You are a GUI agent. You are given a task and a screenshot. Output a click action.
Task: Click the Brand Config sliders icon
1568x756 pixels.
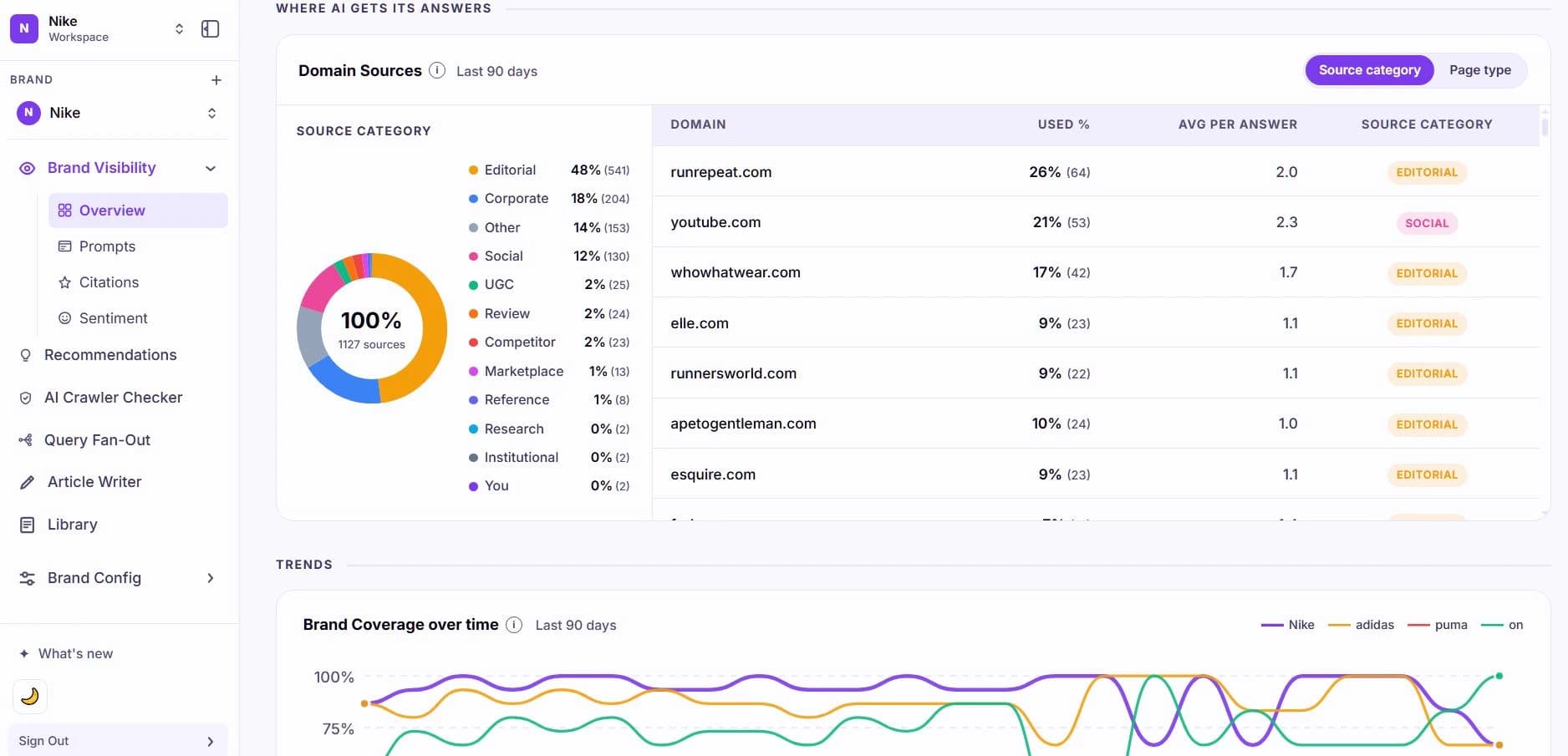tap(28, 578)
